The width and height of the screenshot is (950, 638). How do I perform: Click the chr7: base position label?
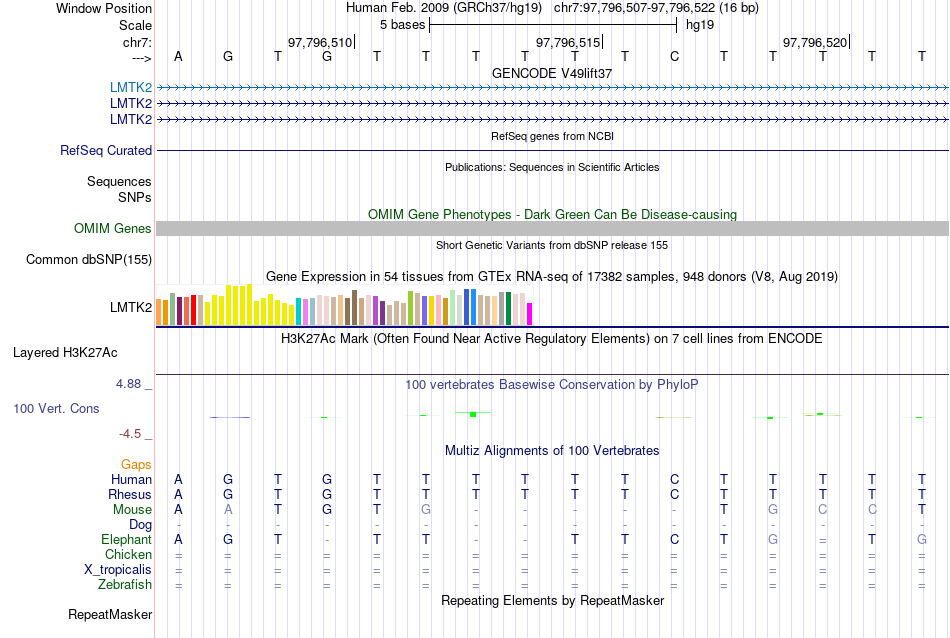(138, 42)
